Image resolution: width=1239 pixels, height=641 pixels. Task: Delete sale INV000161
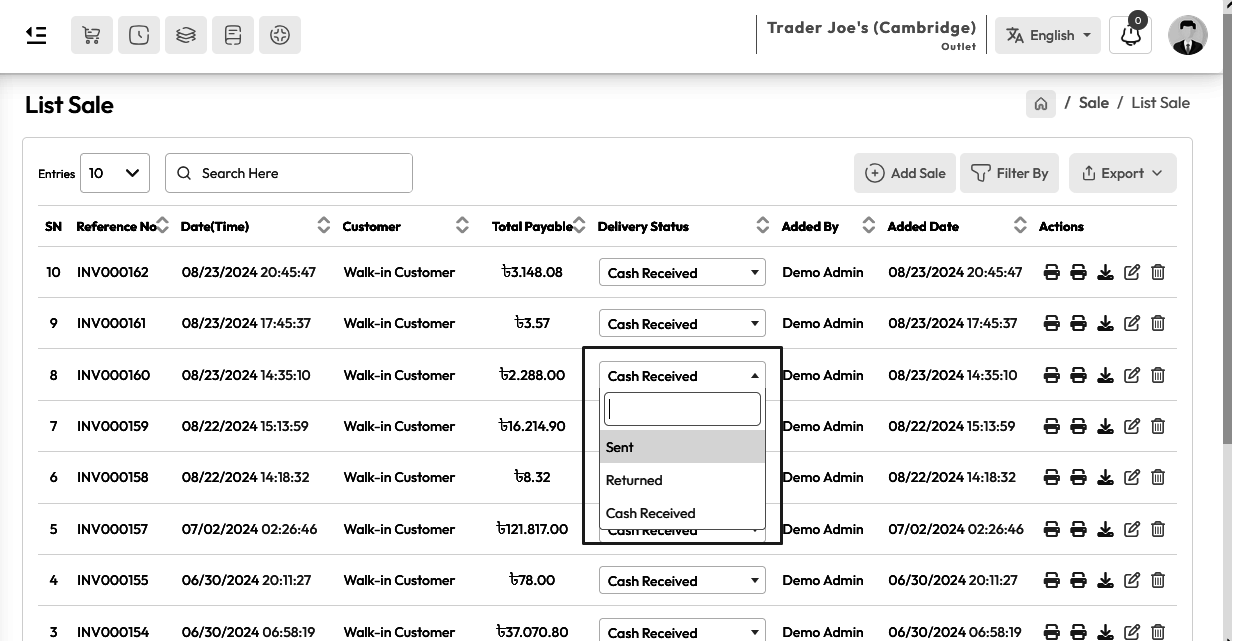1158,323
